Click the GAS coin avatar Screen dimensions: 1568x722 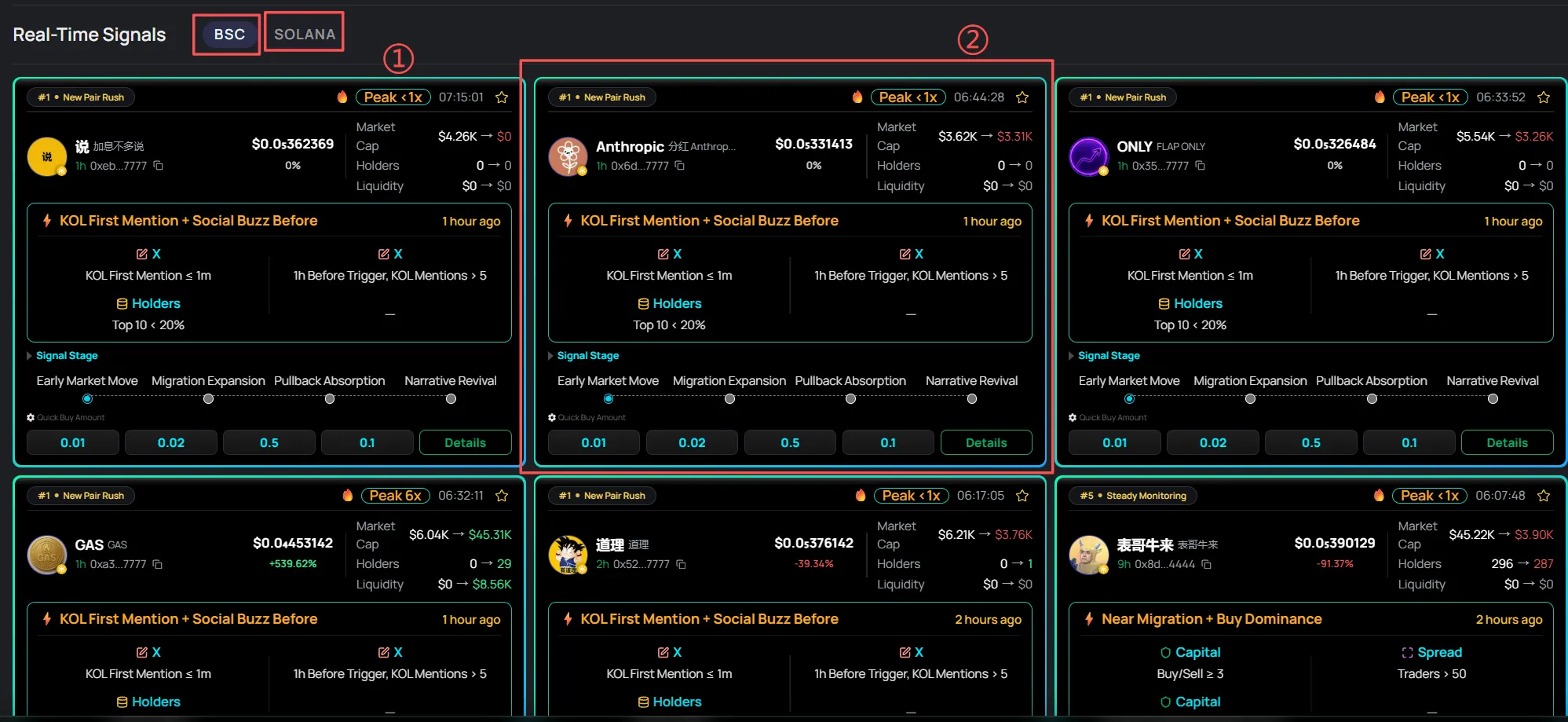[47, 555]
